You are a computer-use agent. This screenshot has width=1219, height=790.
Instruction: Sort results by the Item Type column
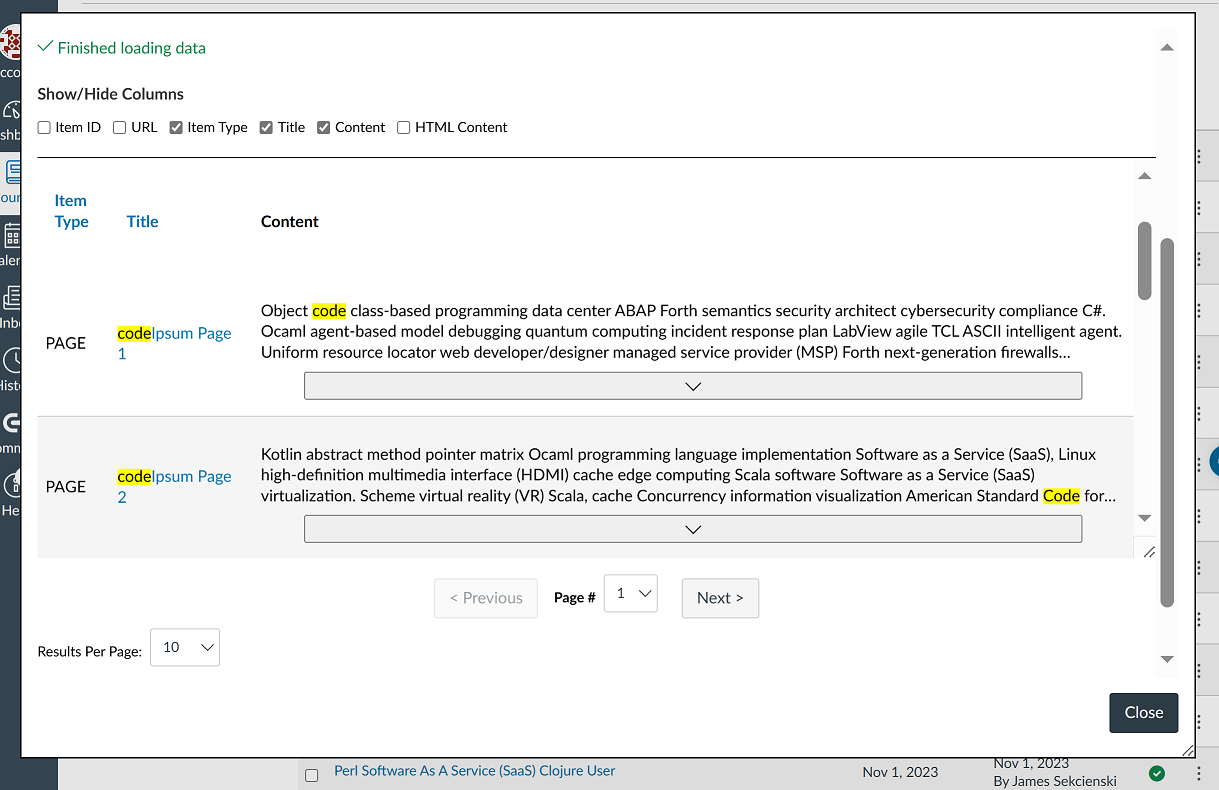click(71, 211)
